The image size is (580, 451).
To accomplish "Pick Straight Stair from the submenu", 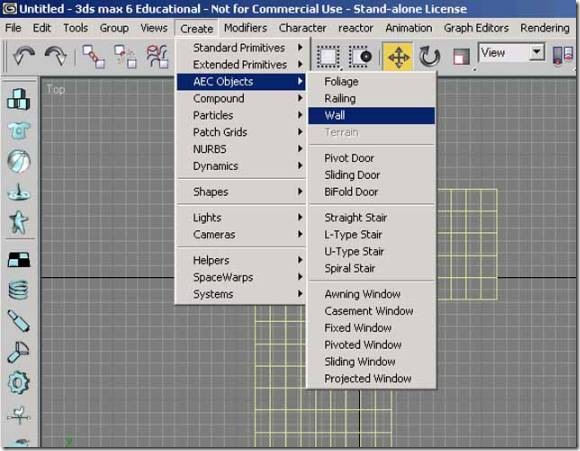I will pos(372,217).
